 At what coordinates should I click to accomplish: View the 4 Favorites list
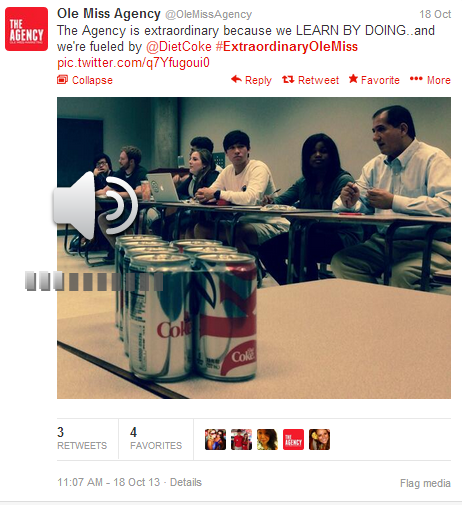(156, 438)
